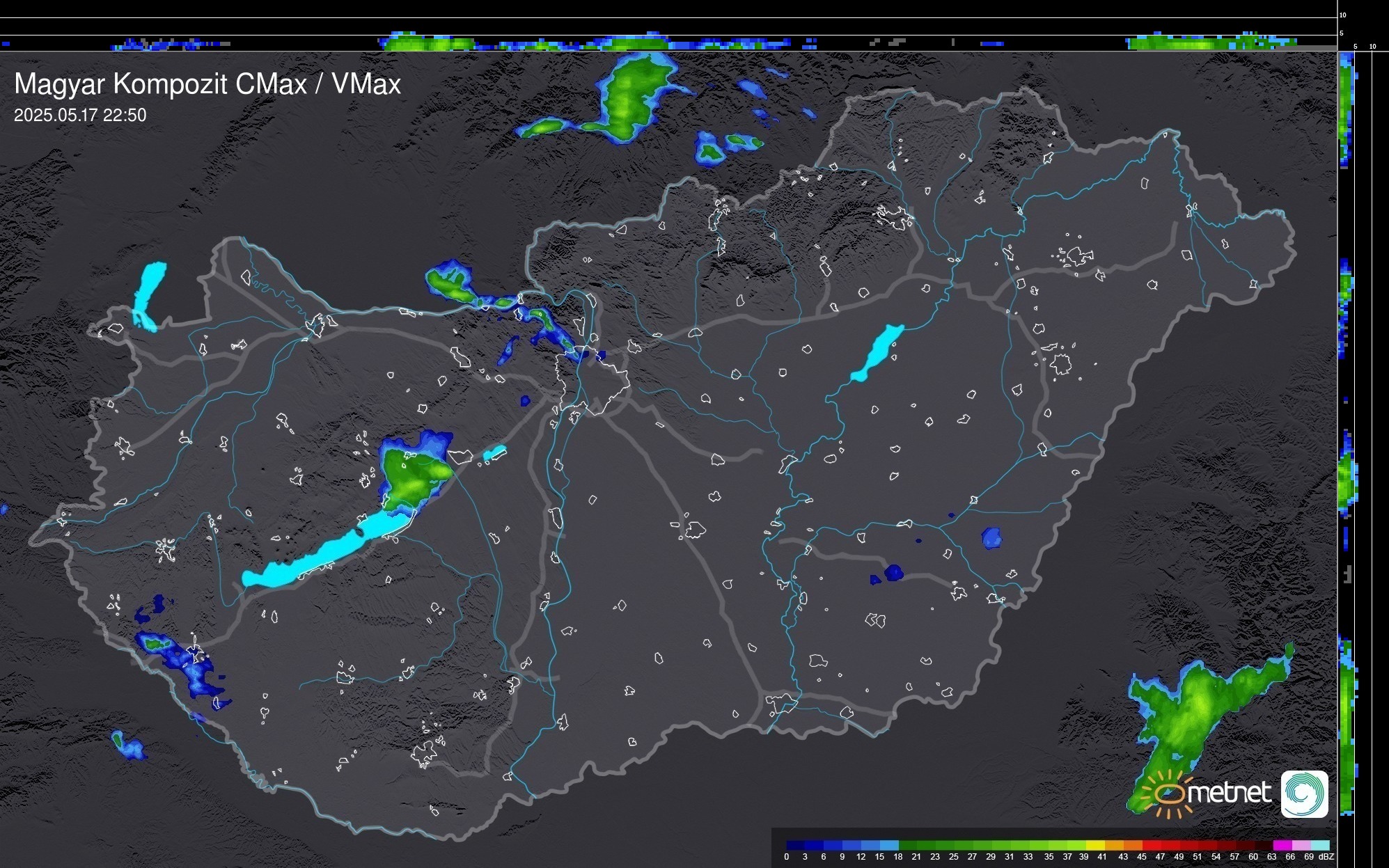
Task: Click green radar echo above northern border
Action: coord(627,97)
